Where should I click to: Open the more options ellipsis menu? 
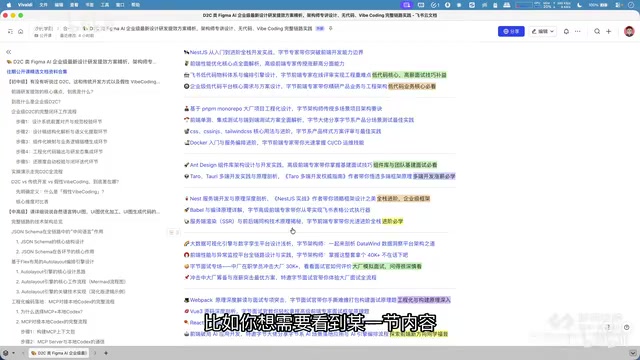click(578, 31)
